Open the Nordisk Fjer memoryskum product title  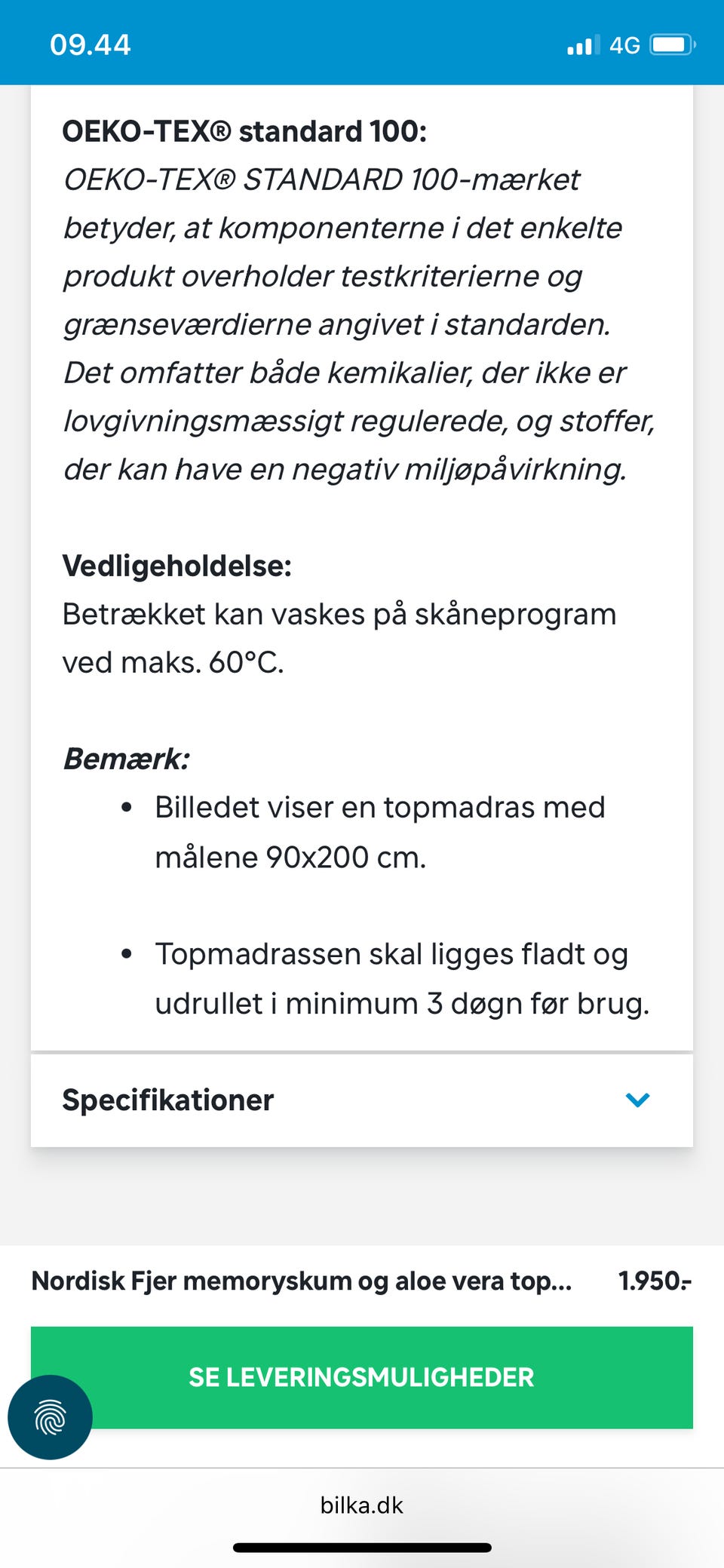pos(302,1281)
